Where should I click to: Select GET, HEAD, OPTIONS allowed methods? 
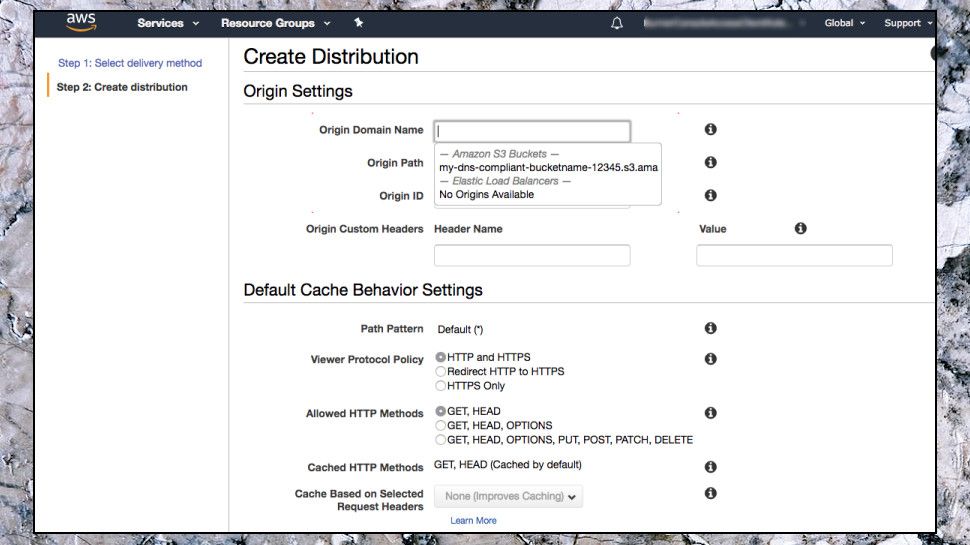click(441, 425)
